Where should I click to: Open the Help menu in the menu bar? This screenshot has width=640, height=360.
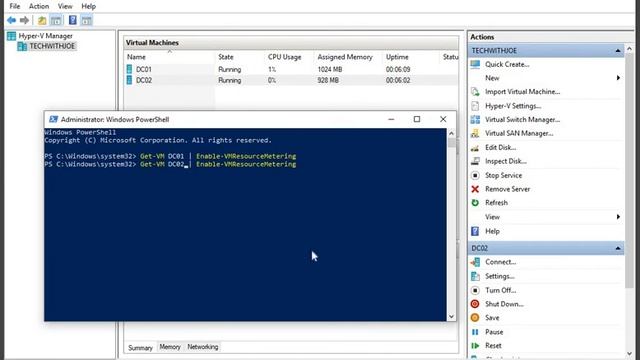click(88, 6)
